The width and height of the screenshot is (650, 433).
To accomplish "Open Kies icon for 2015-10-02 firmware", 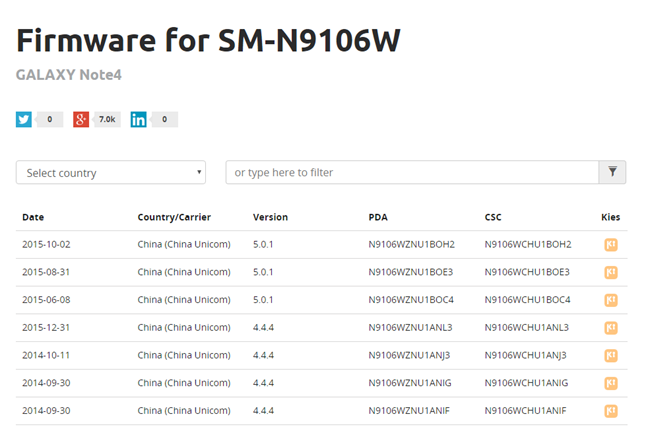I will pyautogui.click(x=610, y=244).
